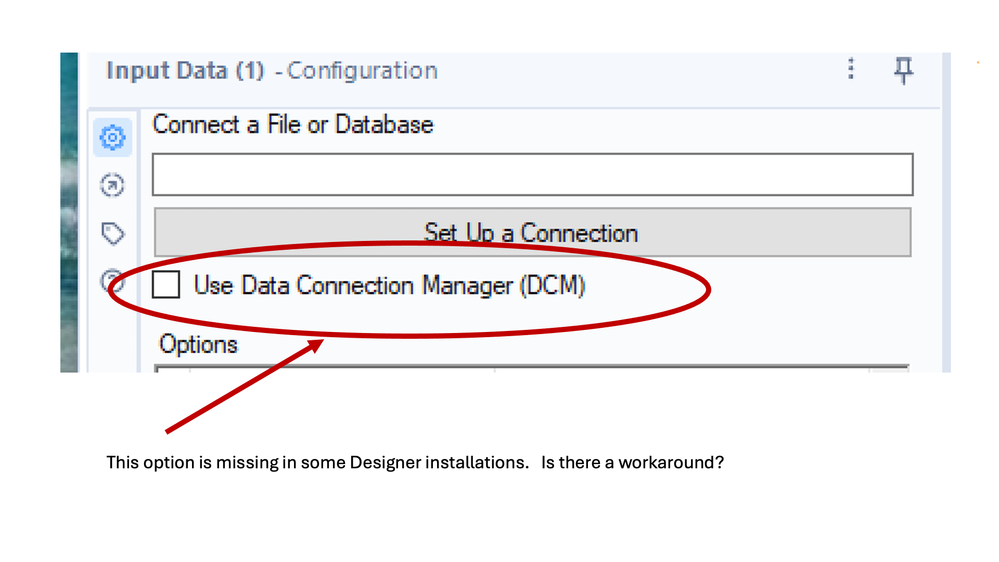Select the Options grid corner cell

(x=172, y=369)
